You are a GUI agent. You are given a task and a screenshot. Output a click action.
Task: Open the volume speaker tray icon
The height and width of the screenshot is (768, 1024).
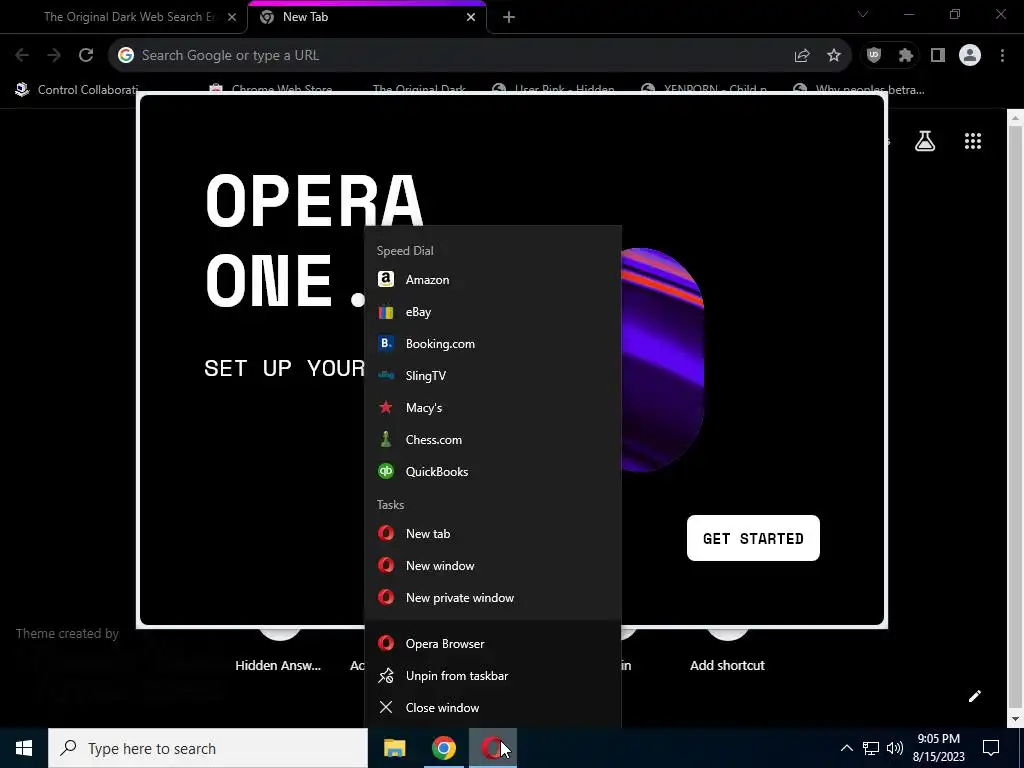pos(895,748)
